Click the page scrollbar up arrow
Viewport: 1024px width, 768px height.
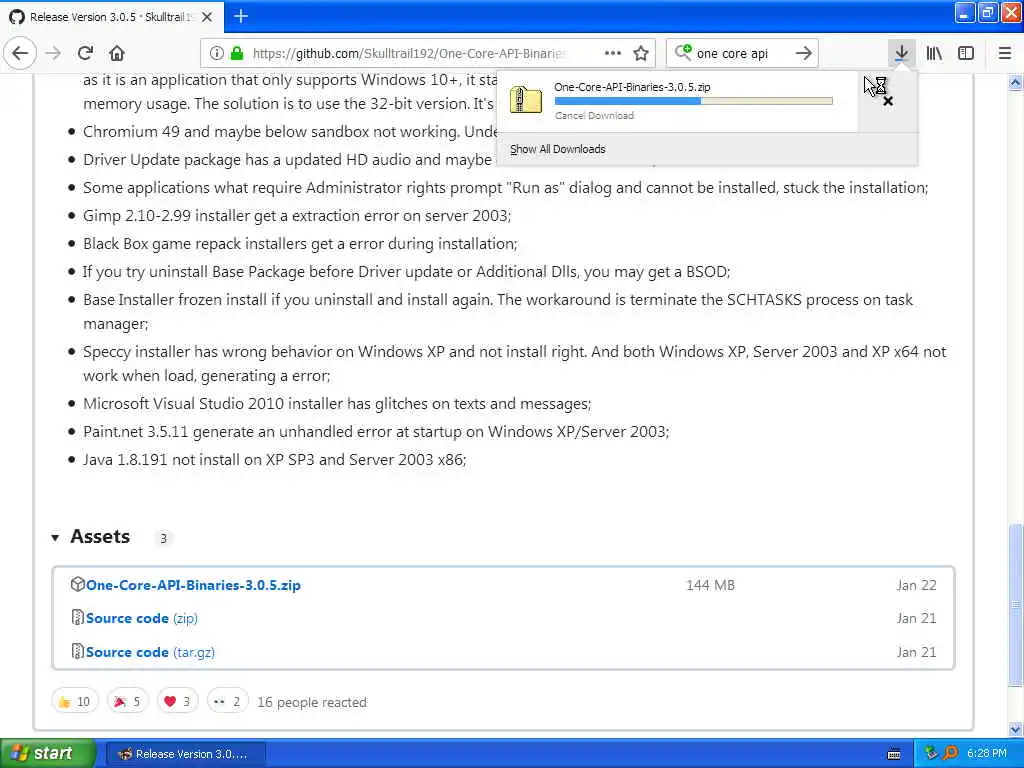(1016, 83)
